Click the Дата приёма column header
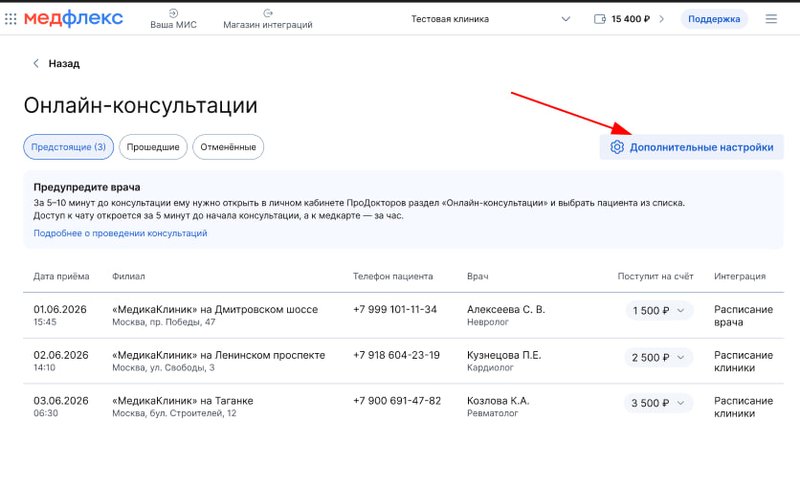Image resolution: width=800 pixels, height=486 pixels. point(61,276)
